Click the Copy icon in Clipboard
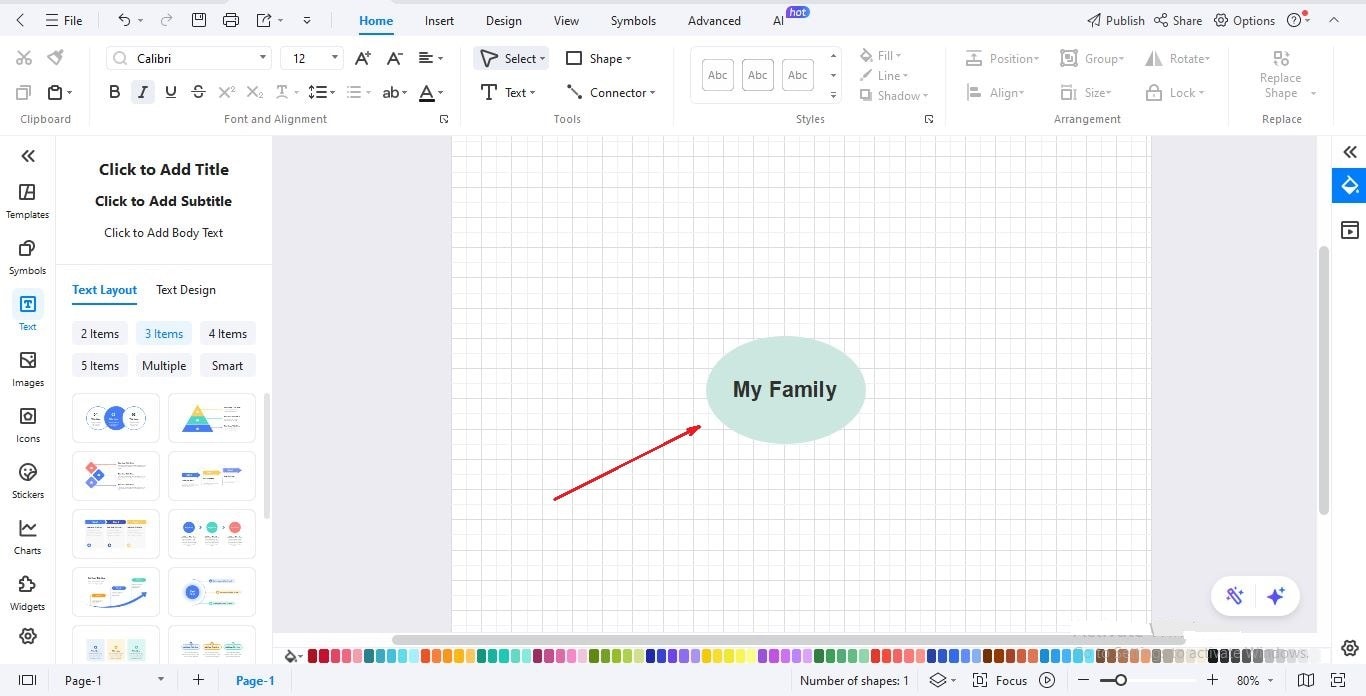1366x696 pixels. click(x=24, y=92)
